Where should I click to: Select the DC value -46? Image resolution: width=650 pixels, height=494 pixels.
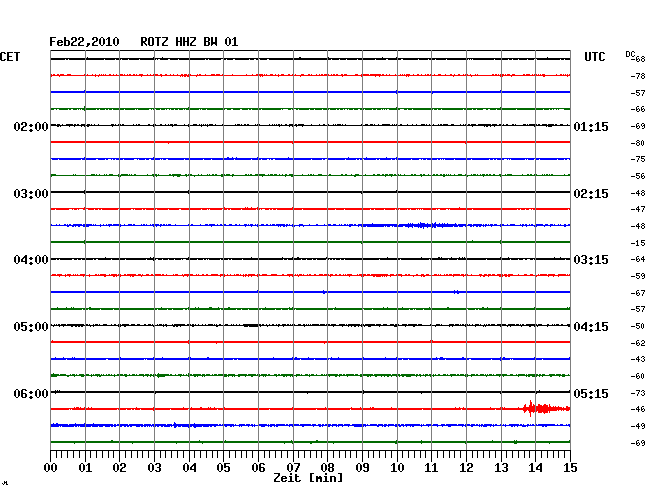coord(638,409)
